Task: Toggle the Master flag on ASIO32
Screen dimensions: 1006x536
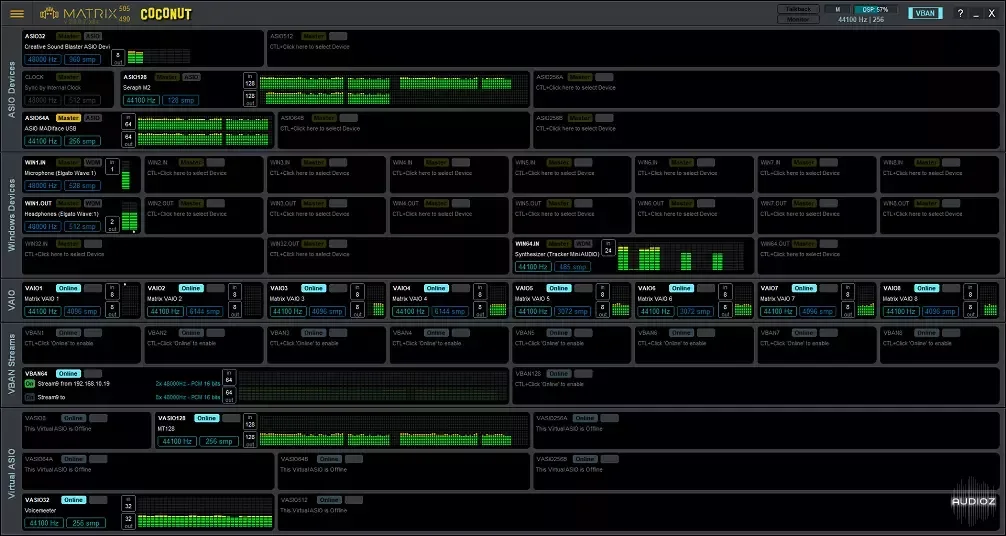Action: tap(69, 37)
